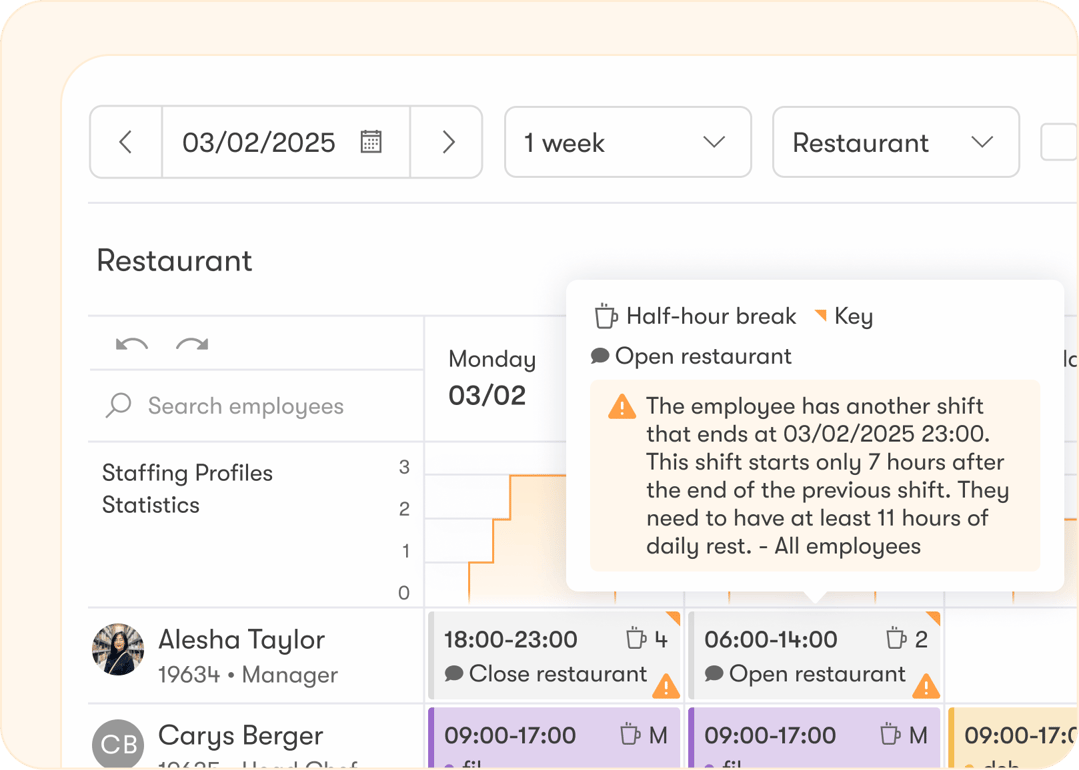Click the orange Key flag icon in tooltip

(x=820, y=315)
